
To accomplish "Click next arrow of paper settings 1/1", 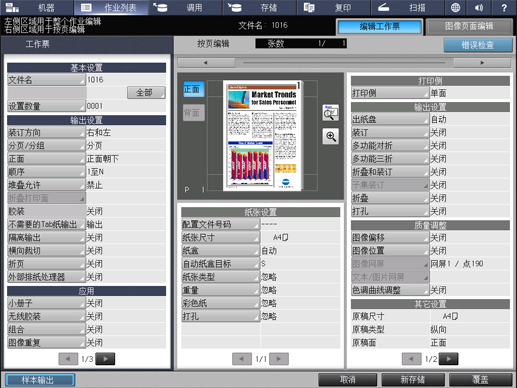I will (x=279, y=359).
